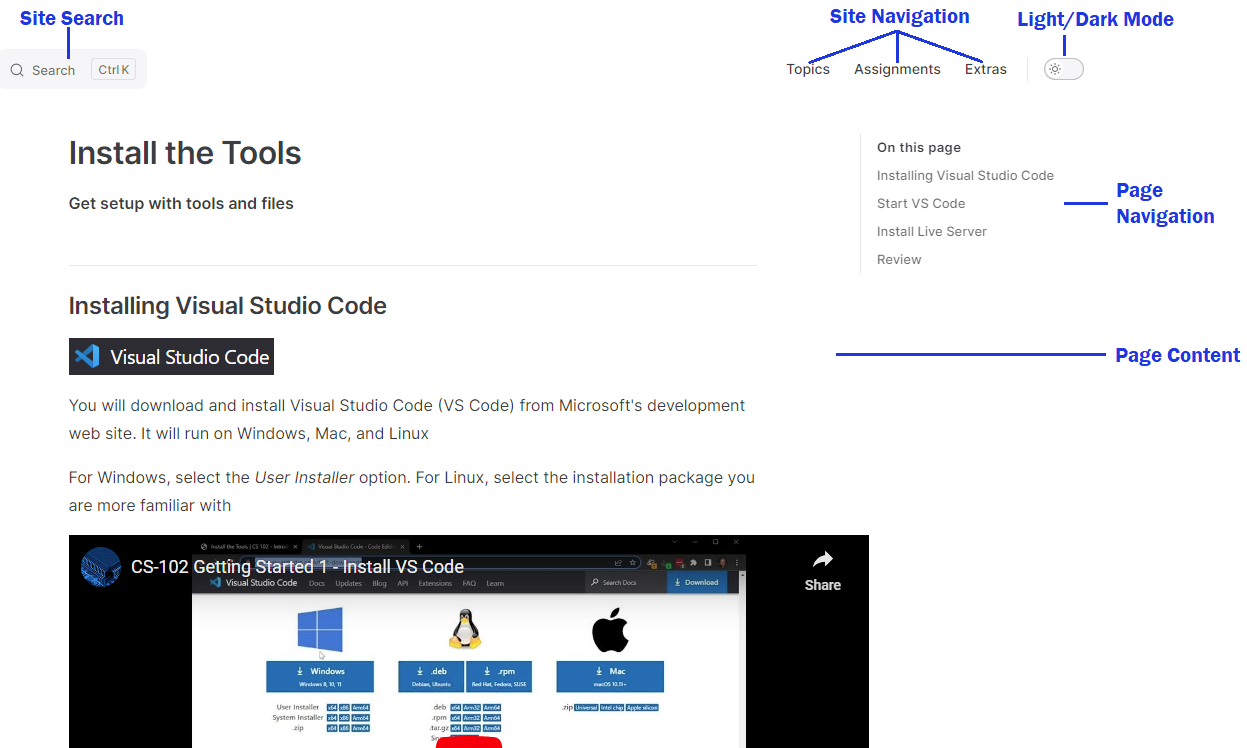Jump to the Review section link
The image size is (1247, 748).
pos(899,259)
